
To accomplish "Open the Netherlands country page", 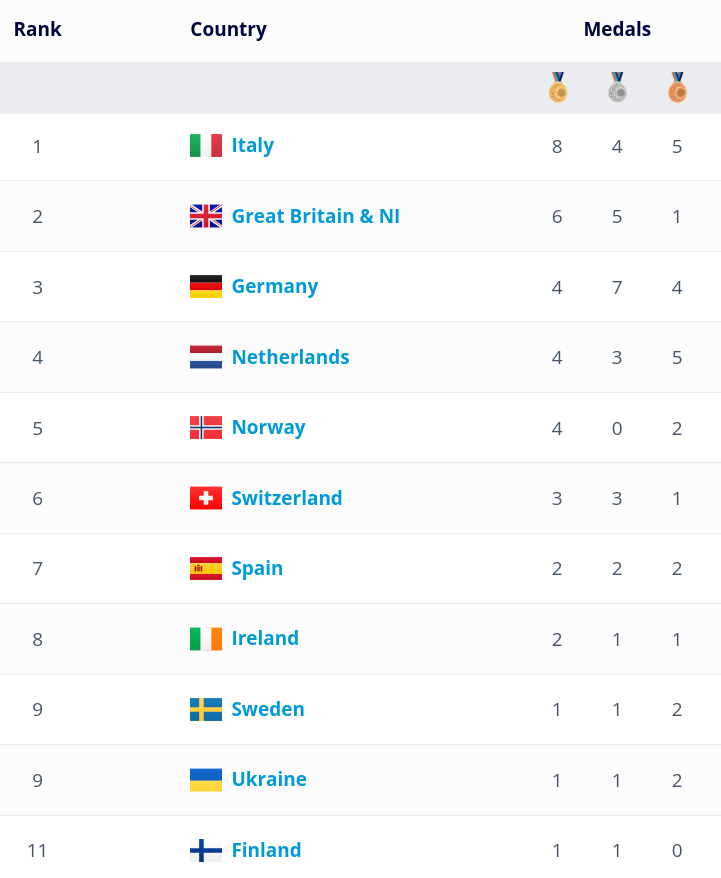I will 291,357.
